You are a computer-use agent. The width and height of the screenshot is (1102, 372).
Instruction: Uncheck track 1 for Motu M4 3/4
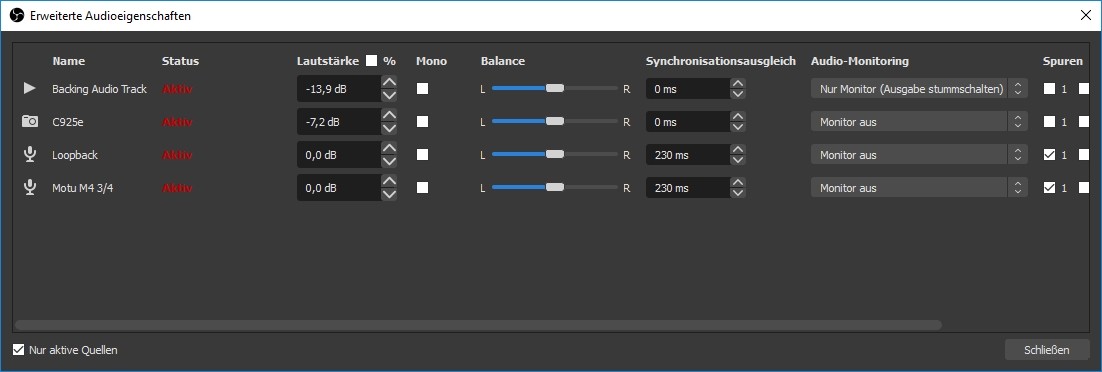click(x=1049, y=188)
